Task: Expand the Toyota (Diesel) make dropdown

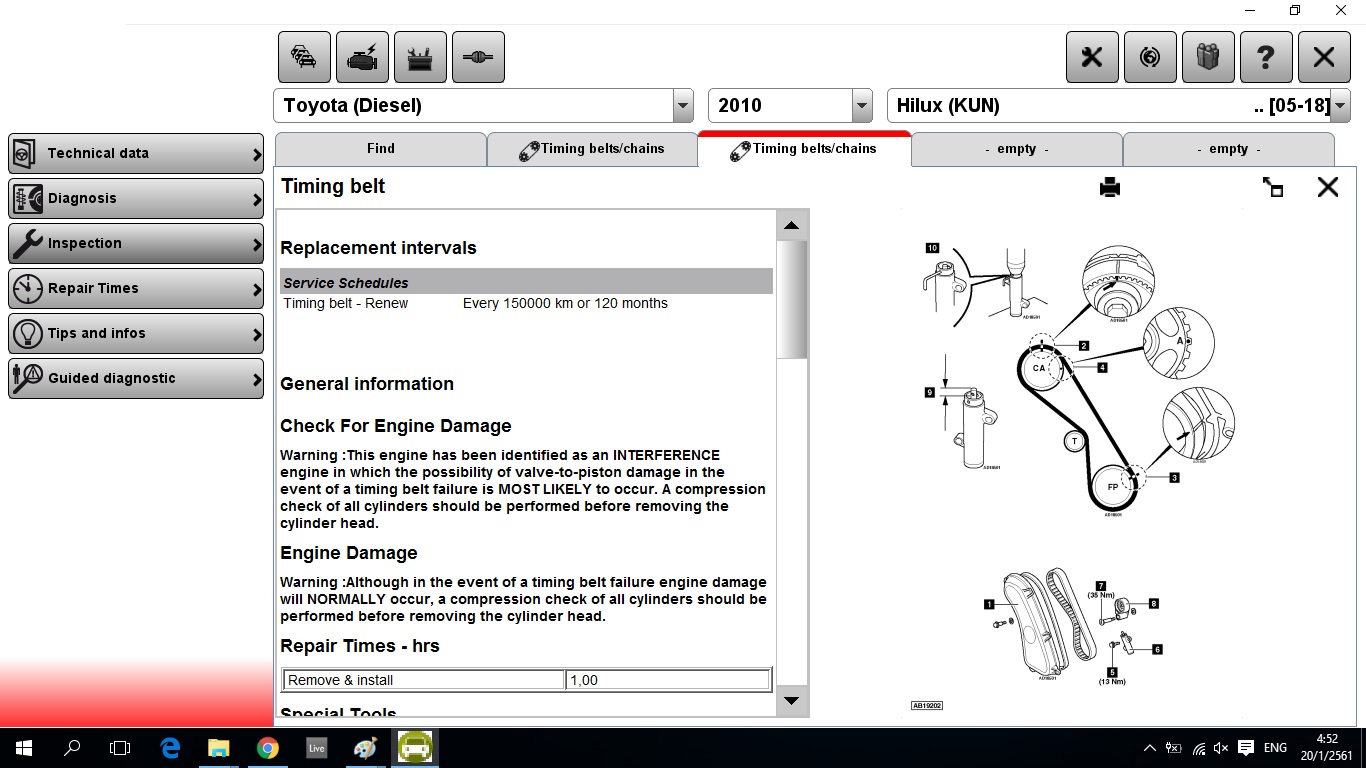Action: (x=683, y=106)
